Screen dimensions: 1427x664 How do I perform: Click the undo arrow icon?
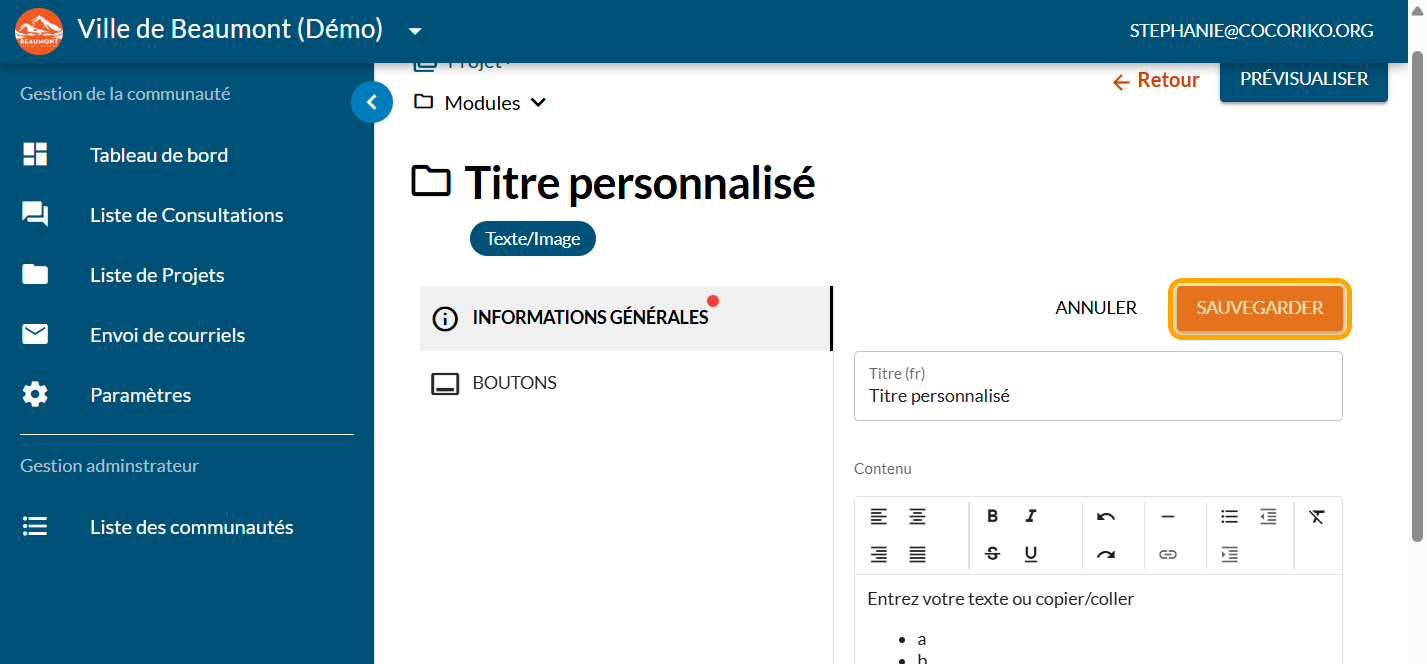click(x=1105, y=516)
